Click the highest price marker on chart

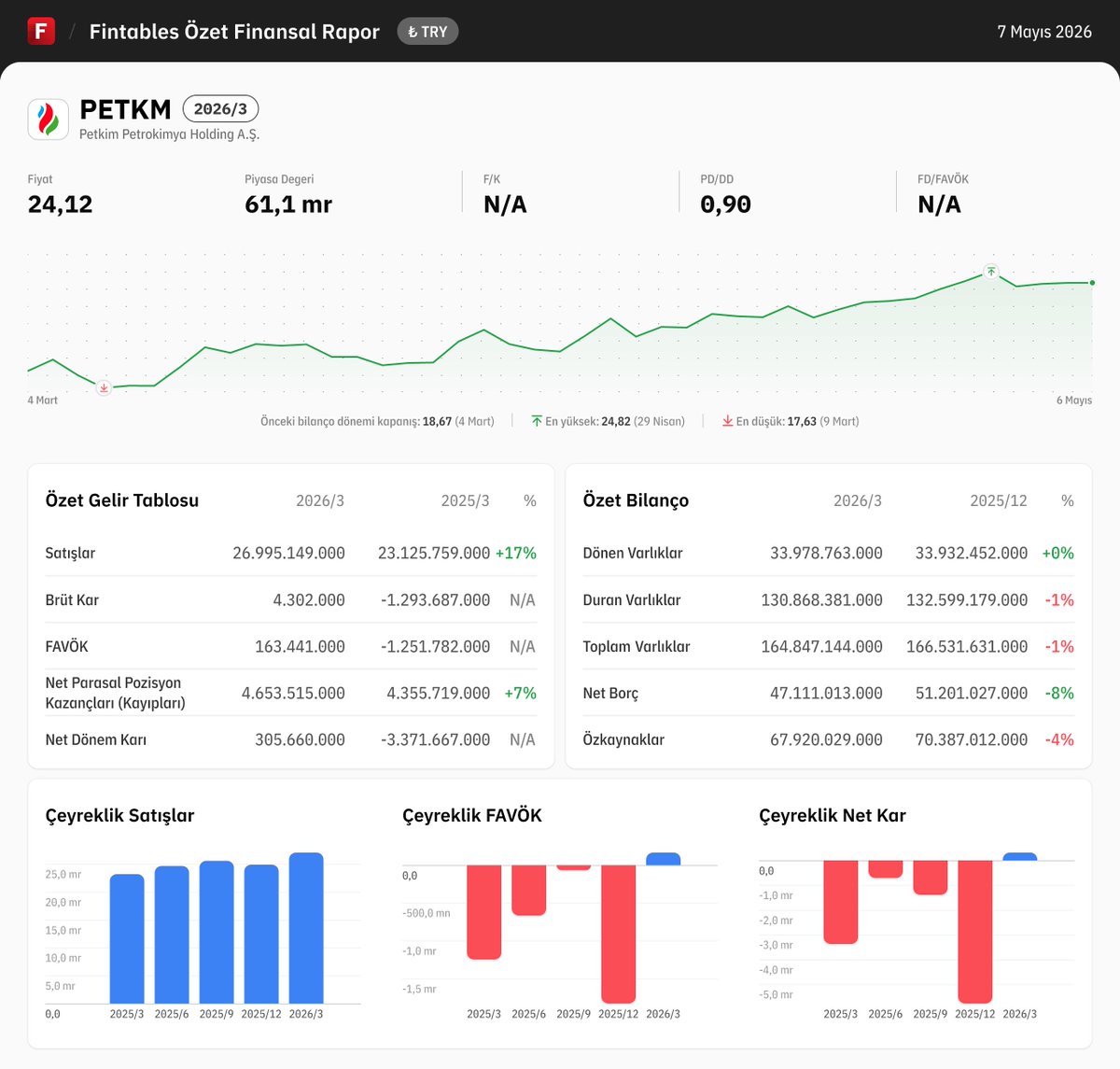point(991,272)
